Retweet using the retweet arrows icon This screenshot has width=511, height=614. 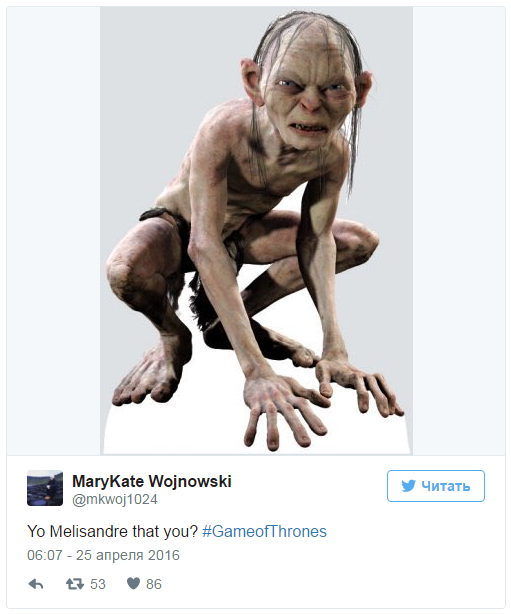[74, 584]
